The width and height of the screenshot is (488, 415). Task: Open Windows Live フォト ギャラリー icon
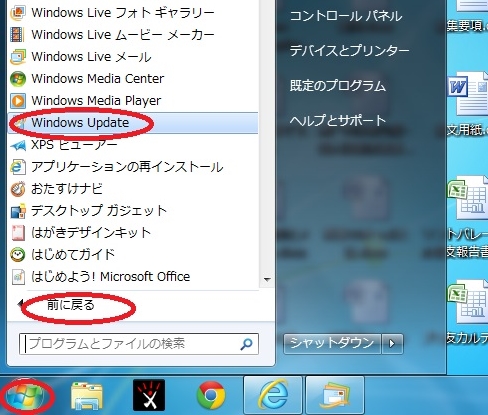tap(18, 13)
